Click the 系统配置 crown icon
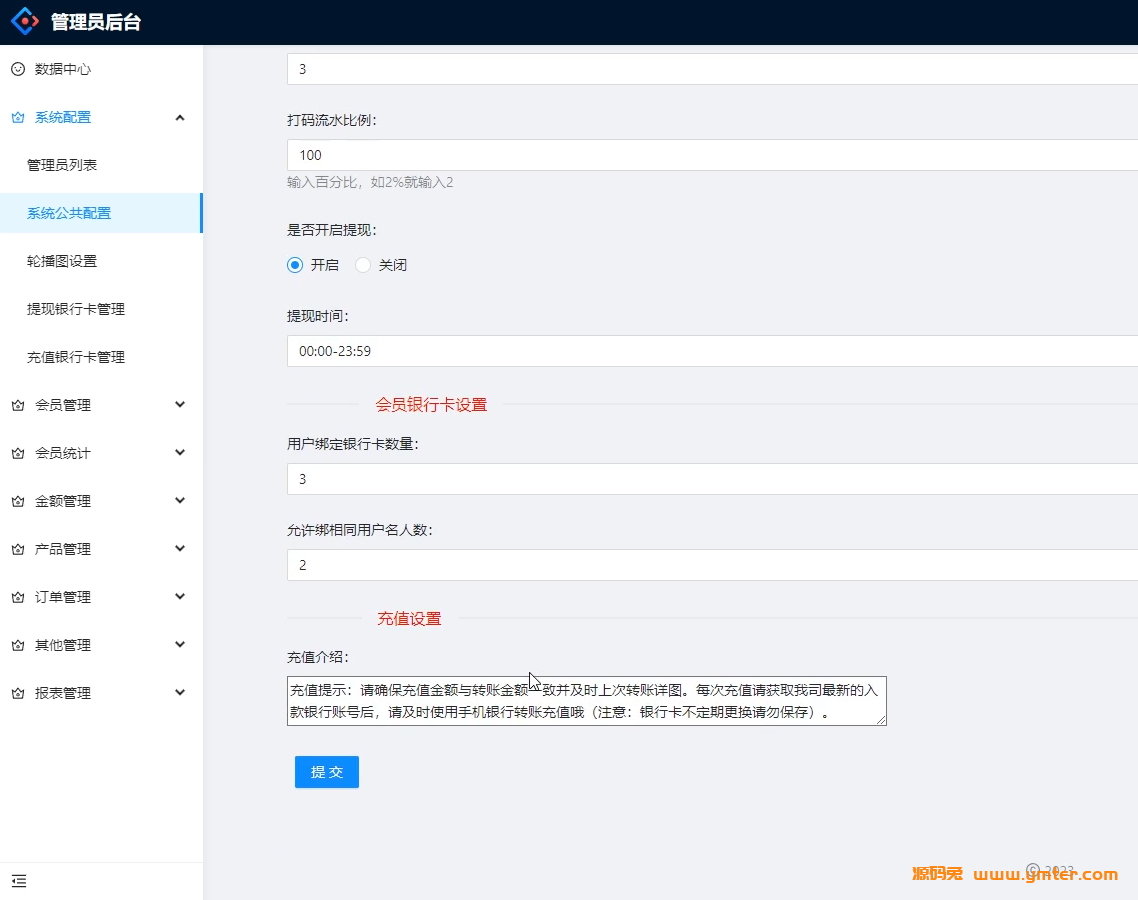The height and width of the screenshot is (900, 1138). tap(18, 117)
